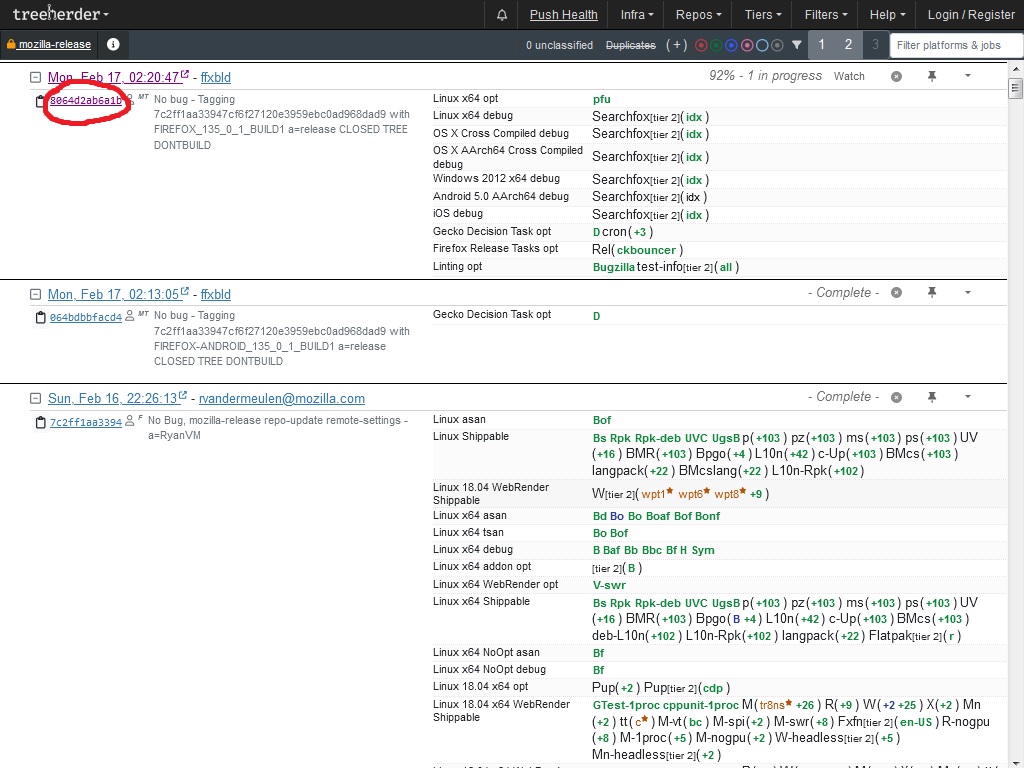Click the Login / Register button
The image size is (1024, 768).
click(x=970, y=15)
